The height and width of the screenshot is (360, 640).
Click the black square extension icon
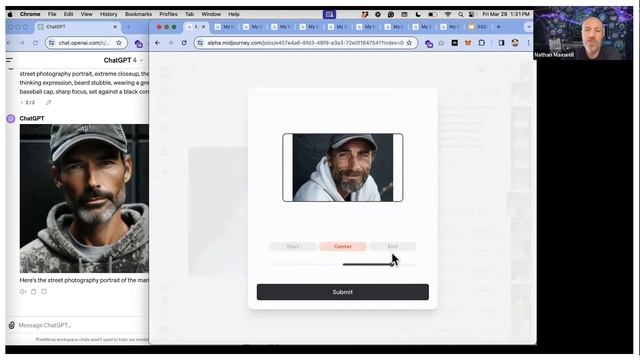(x=454, y=43)
